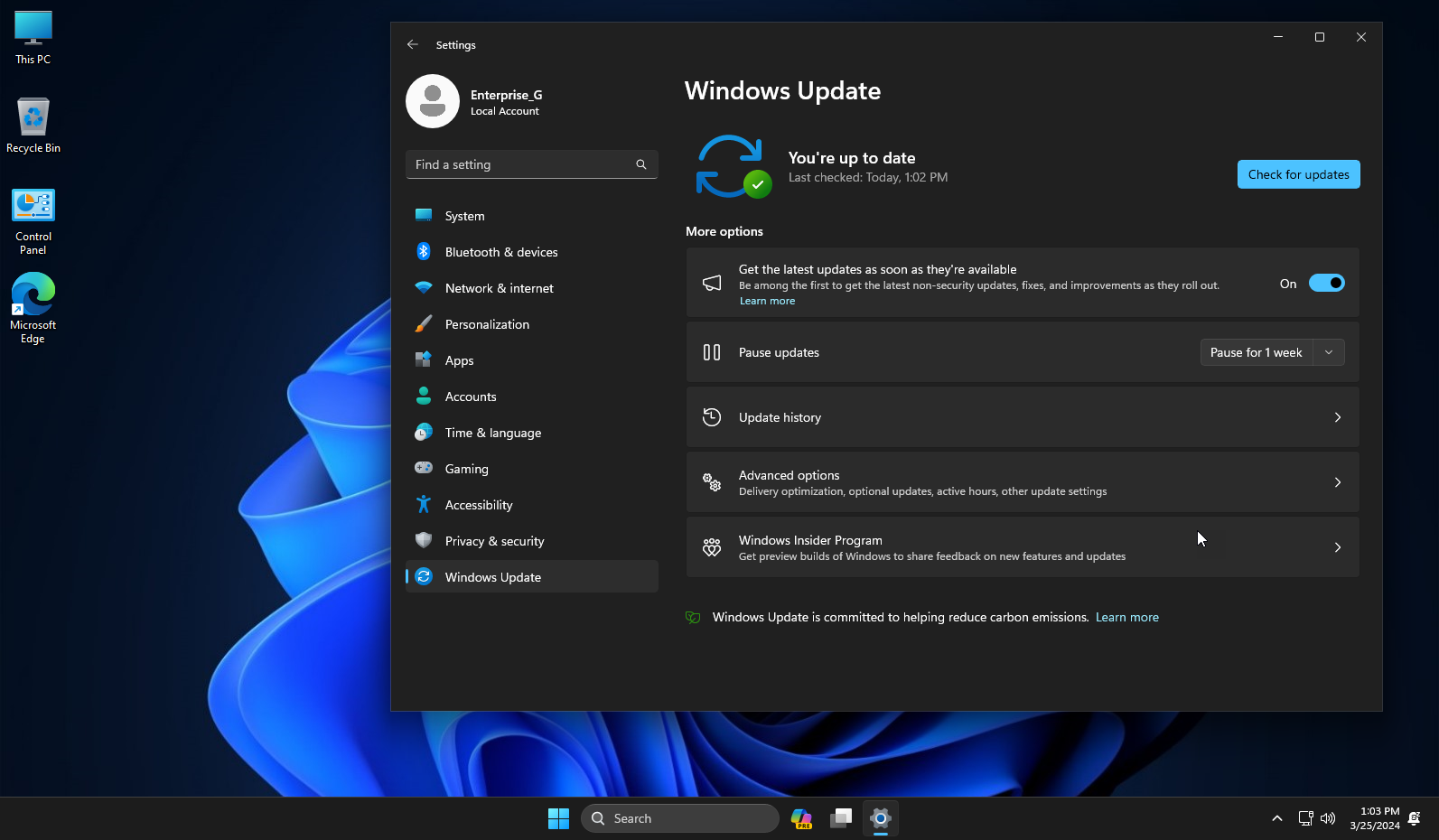
Task: Select the Accounts person icon
Action: [x=424, y=396]
